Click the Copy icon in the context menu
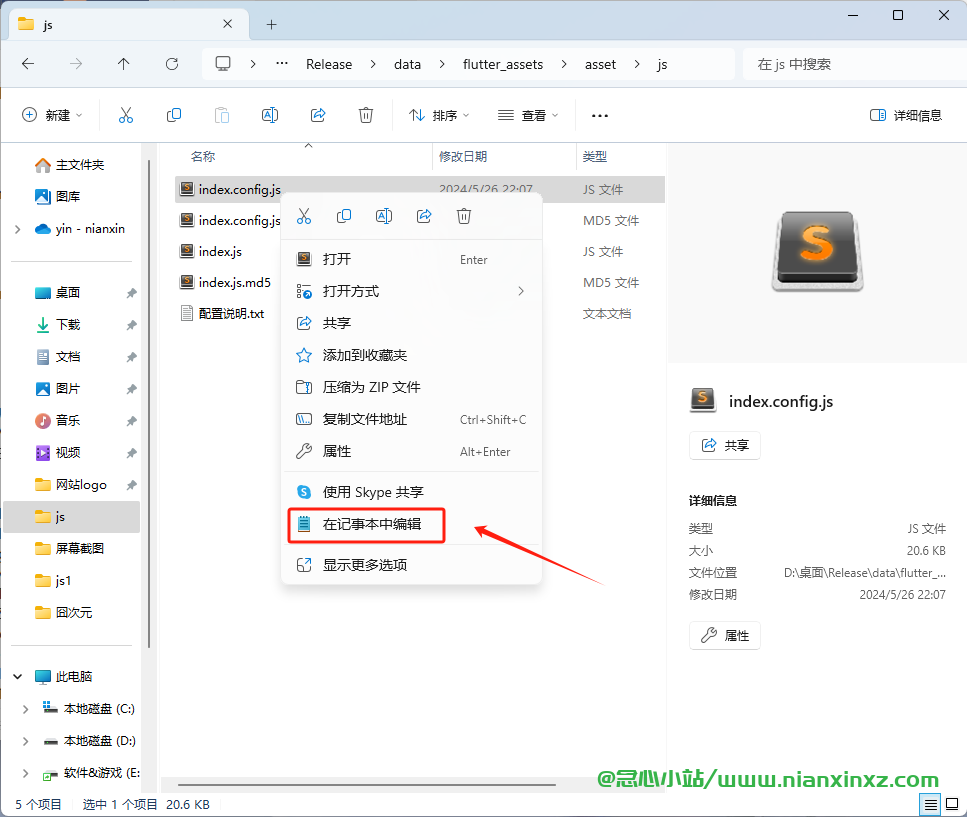Viewport: 967px width, 817px height. pos(344,216)
